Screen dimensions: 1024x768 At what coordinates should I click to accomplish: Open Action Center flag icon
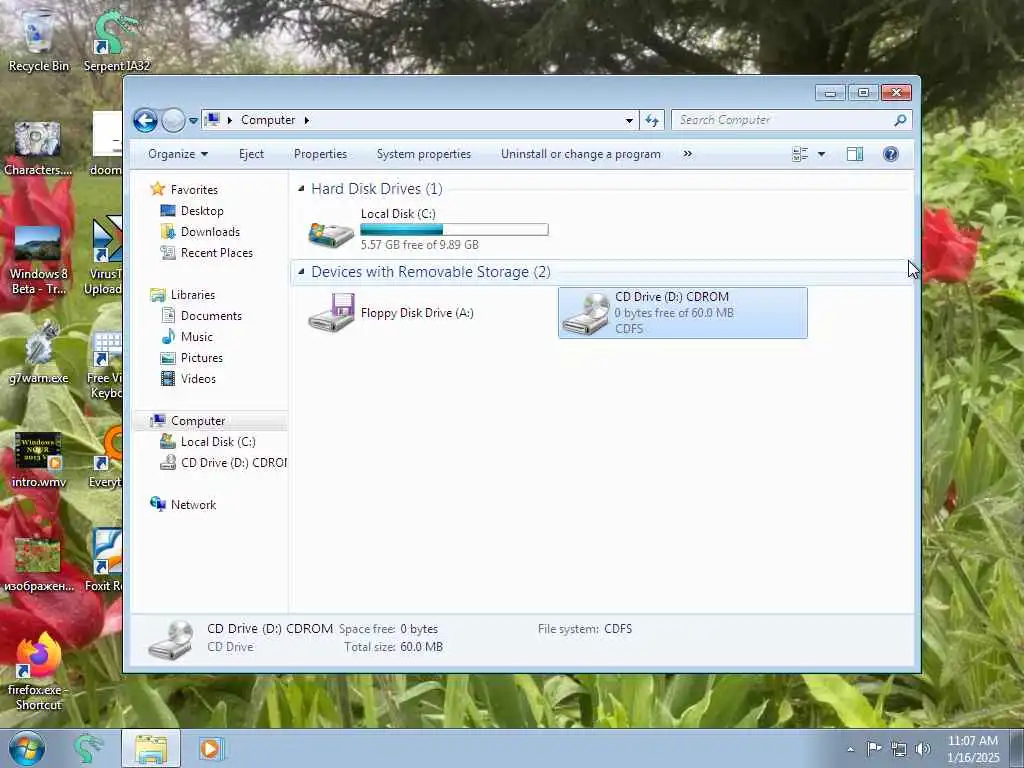874,748
